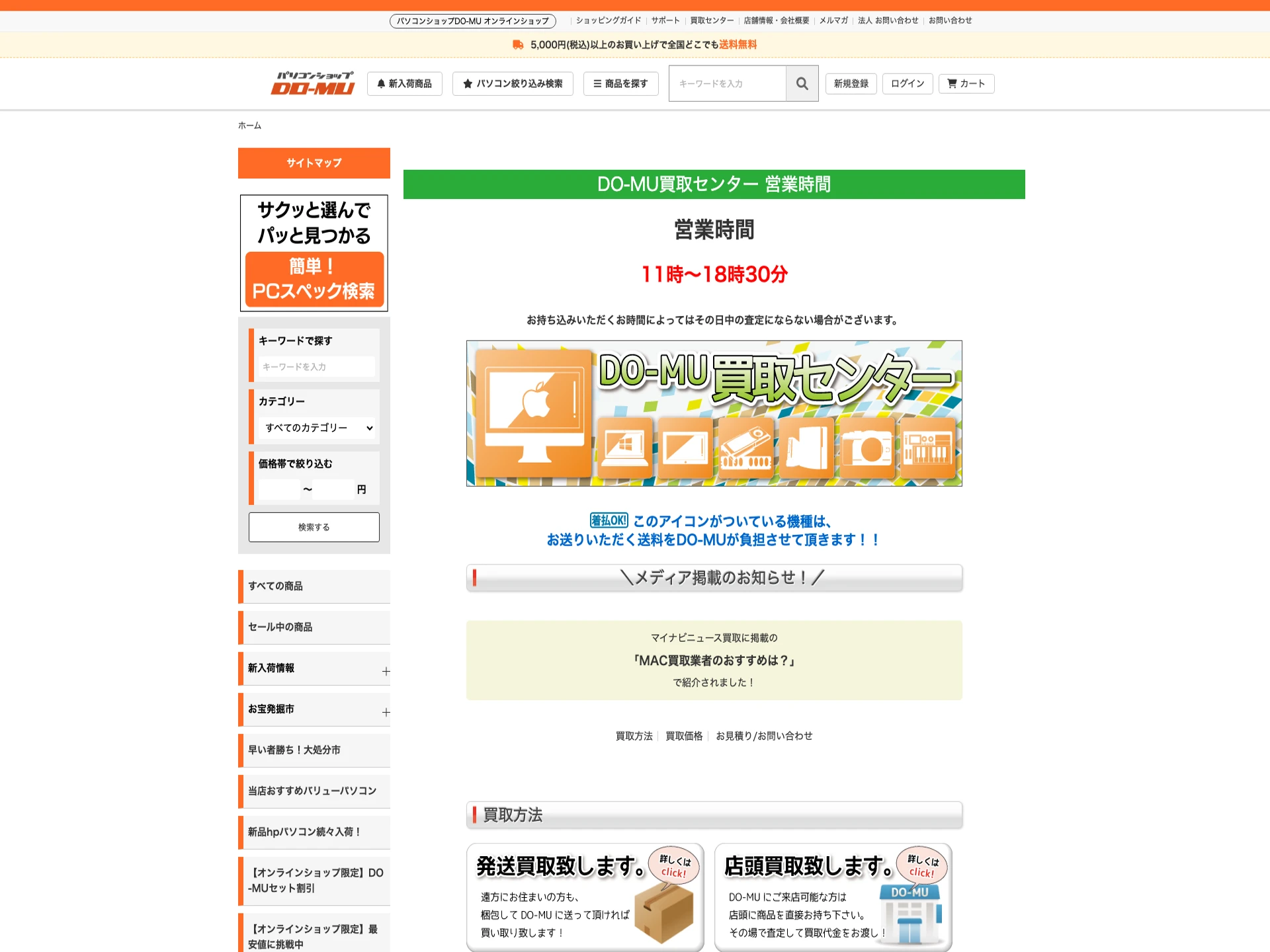The width and height of the screenshot is (1270, 952).
Task: Open メルマガ in top menu
Action: (x=833, y=20)
